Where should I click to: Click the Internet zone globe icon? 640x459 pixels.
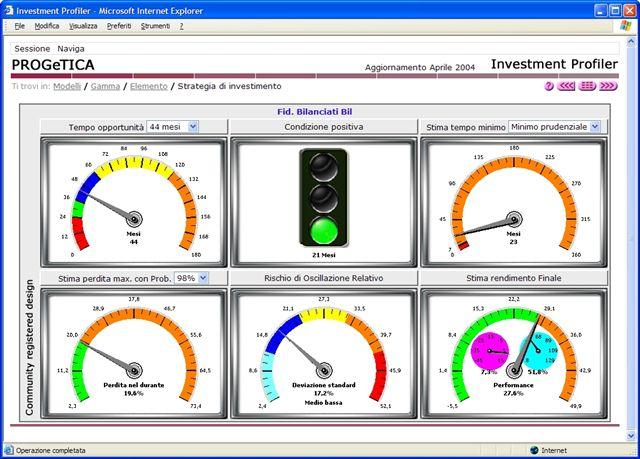[x=534, y=450]
